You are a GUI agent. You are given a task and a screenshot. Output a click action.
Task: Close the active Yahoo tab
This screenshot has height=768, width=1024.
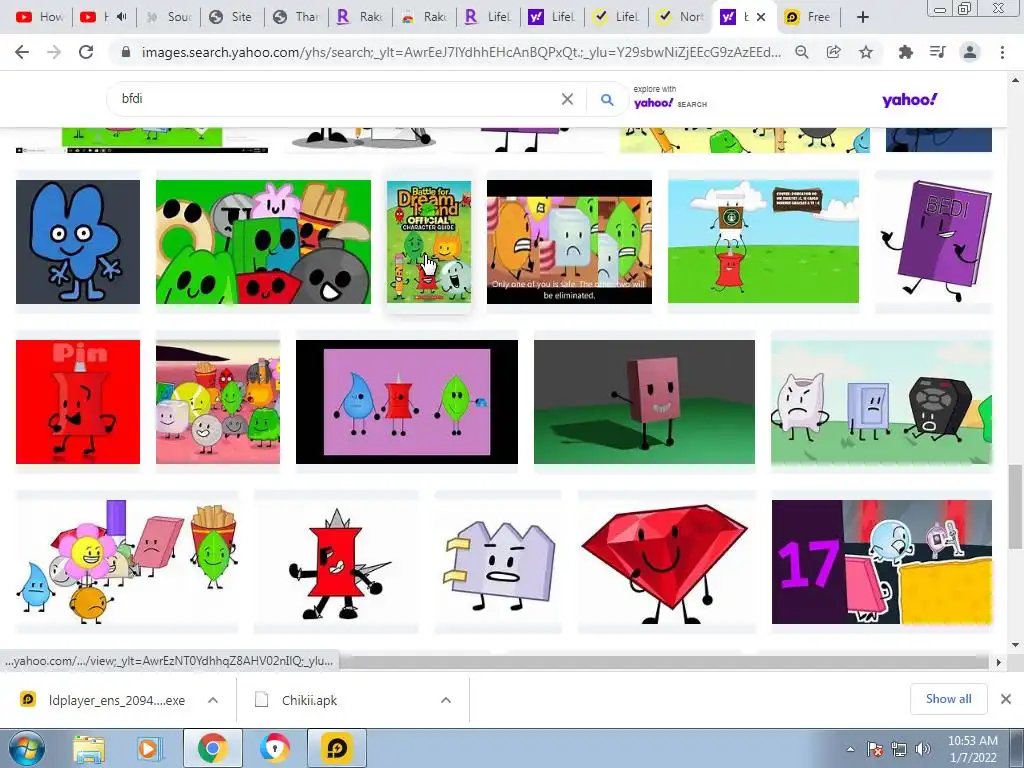point(761,17)
